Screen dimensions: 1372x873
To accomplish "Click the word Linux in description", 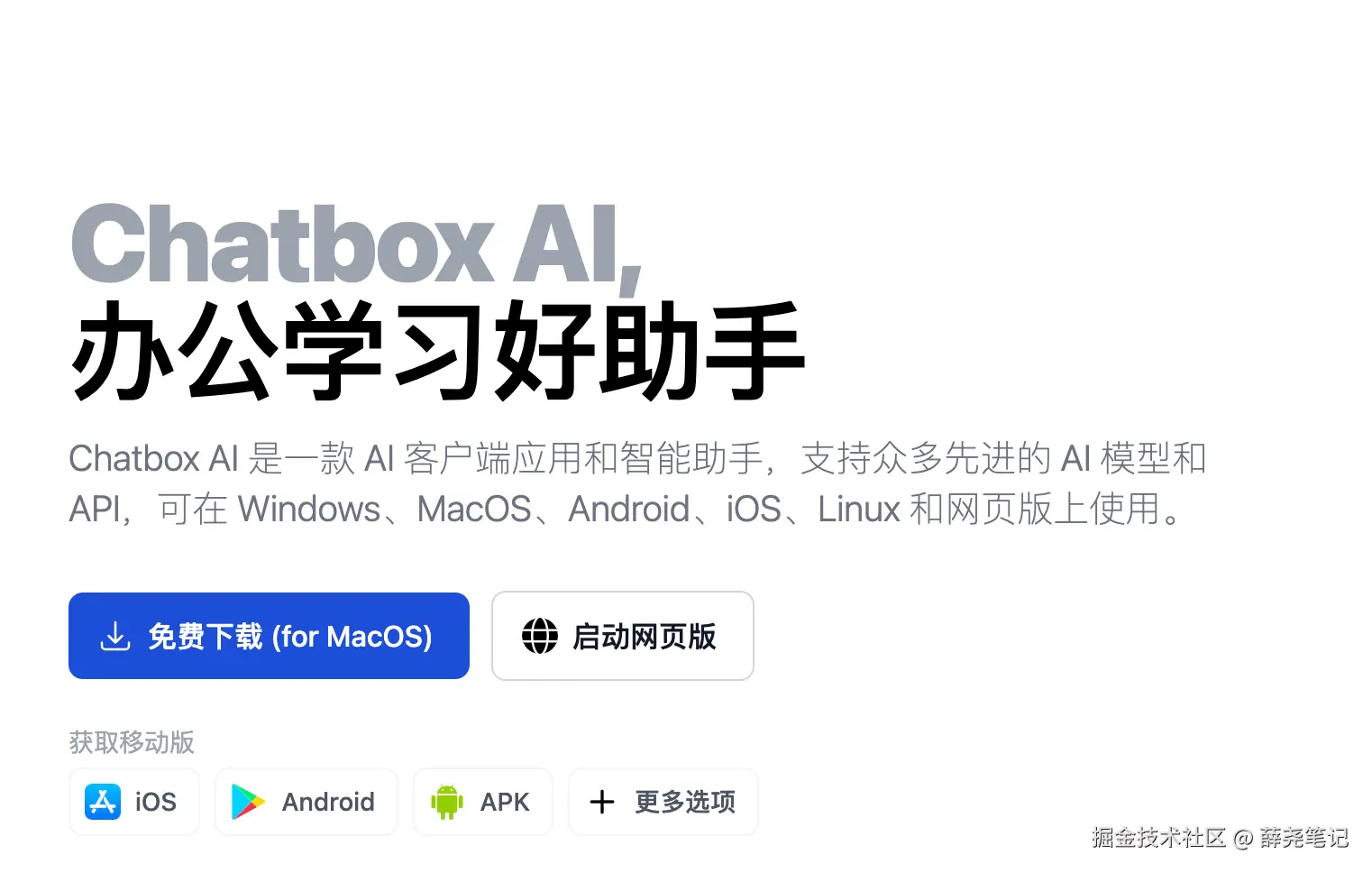I will (x=859, y=510).
